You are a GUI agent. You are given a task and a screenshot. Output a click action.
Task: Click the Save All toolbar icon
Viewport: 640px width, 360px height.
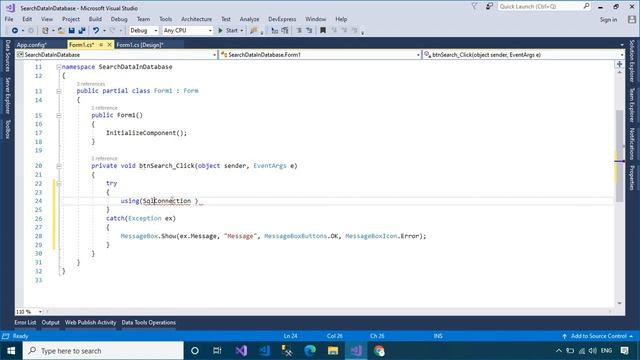click(x=82, y=31)
